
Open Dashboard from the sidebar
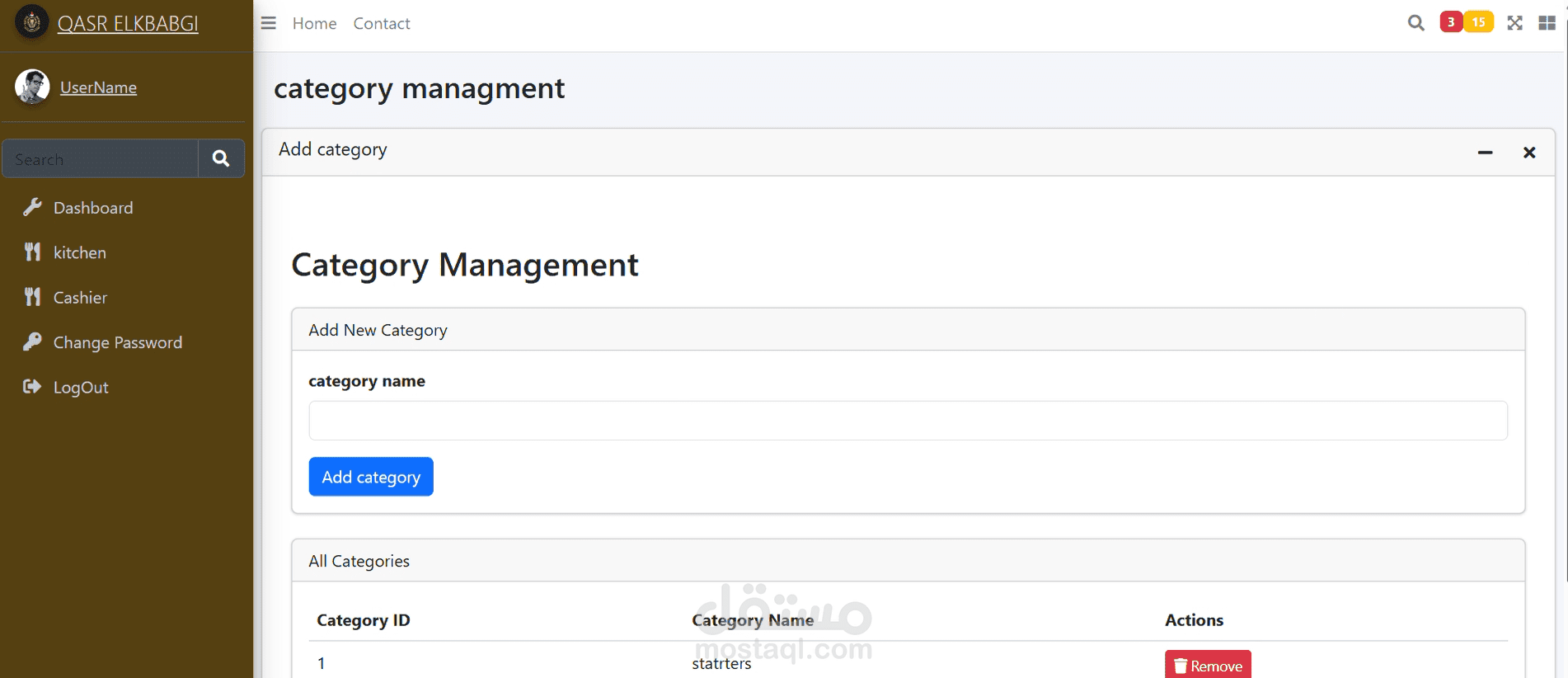[92, 208]
